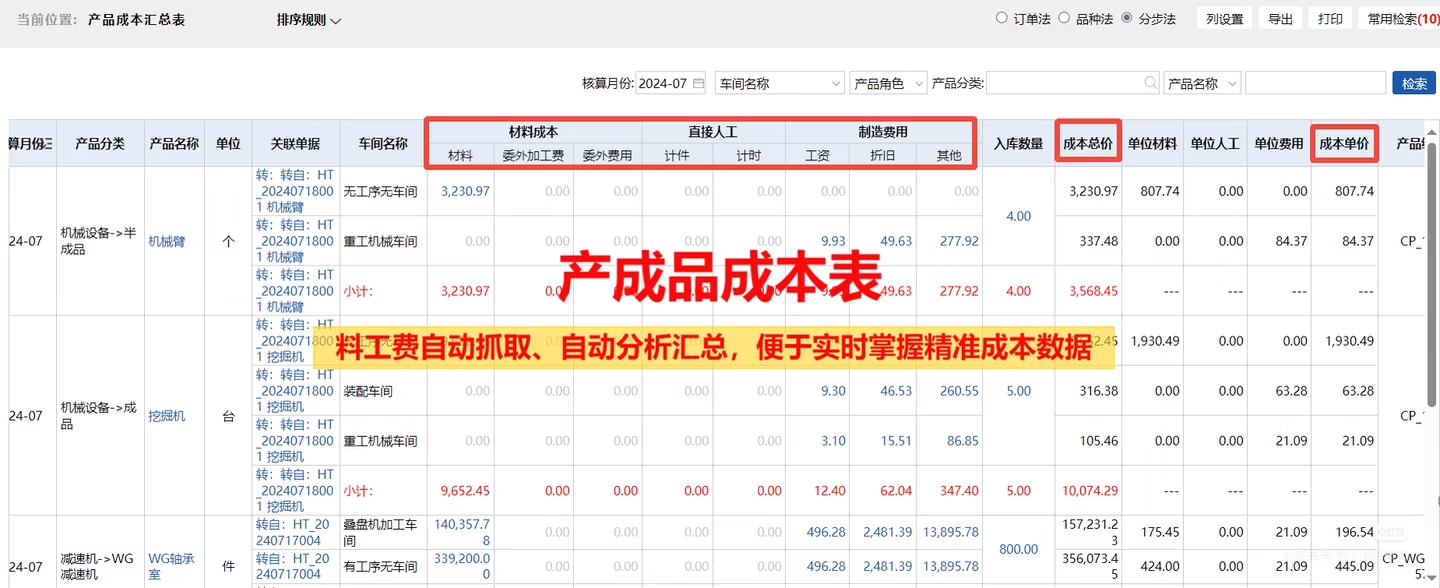The width and height of the screenshot is (1440, 588).
Task: Click the 其他 sub-column header
Action: click(948, 155)
